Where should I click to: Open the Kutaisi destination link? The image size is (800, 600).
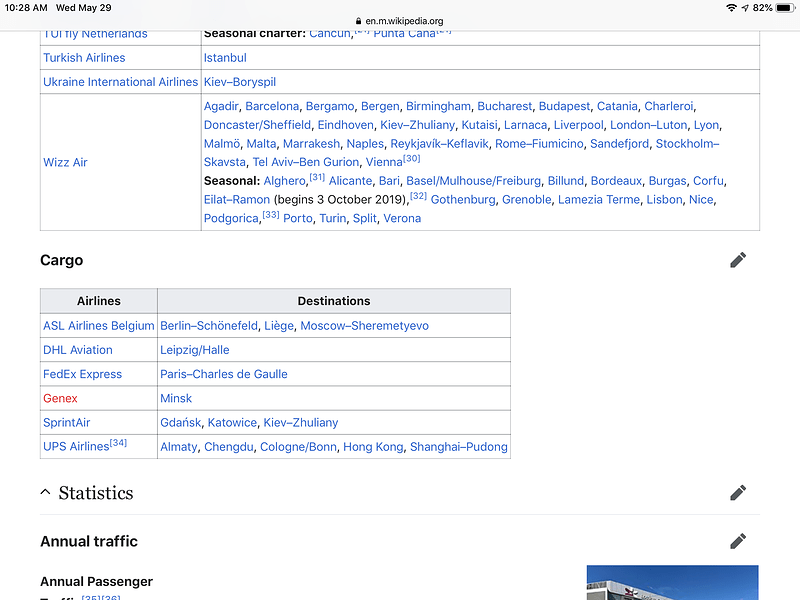tap(479, 125)
